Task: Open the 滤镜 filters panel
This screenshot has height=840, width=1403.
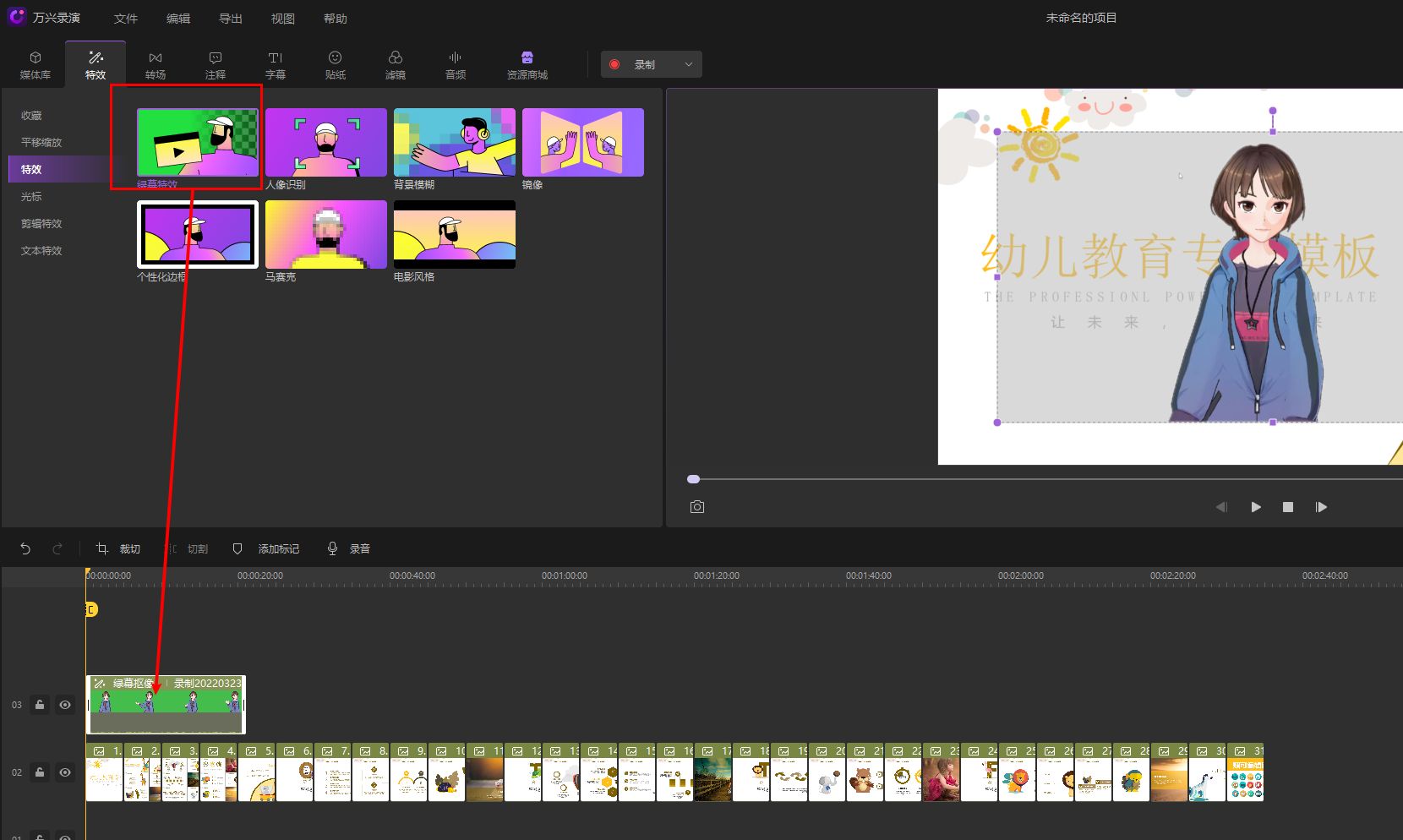Action: 396,65
